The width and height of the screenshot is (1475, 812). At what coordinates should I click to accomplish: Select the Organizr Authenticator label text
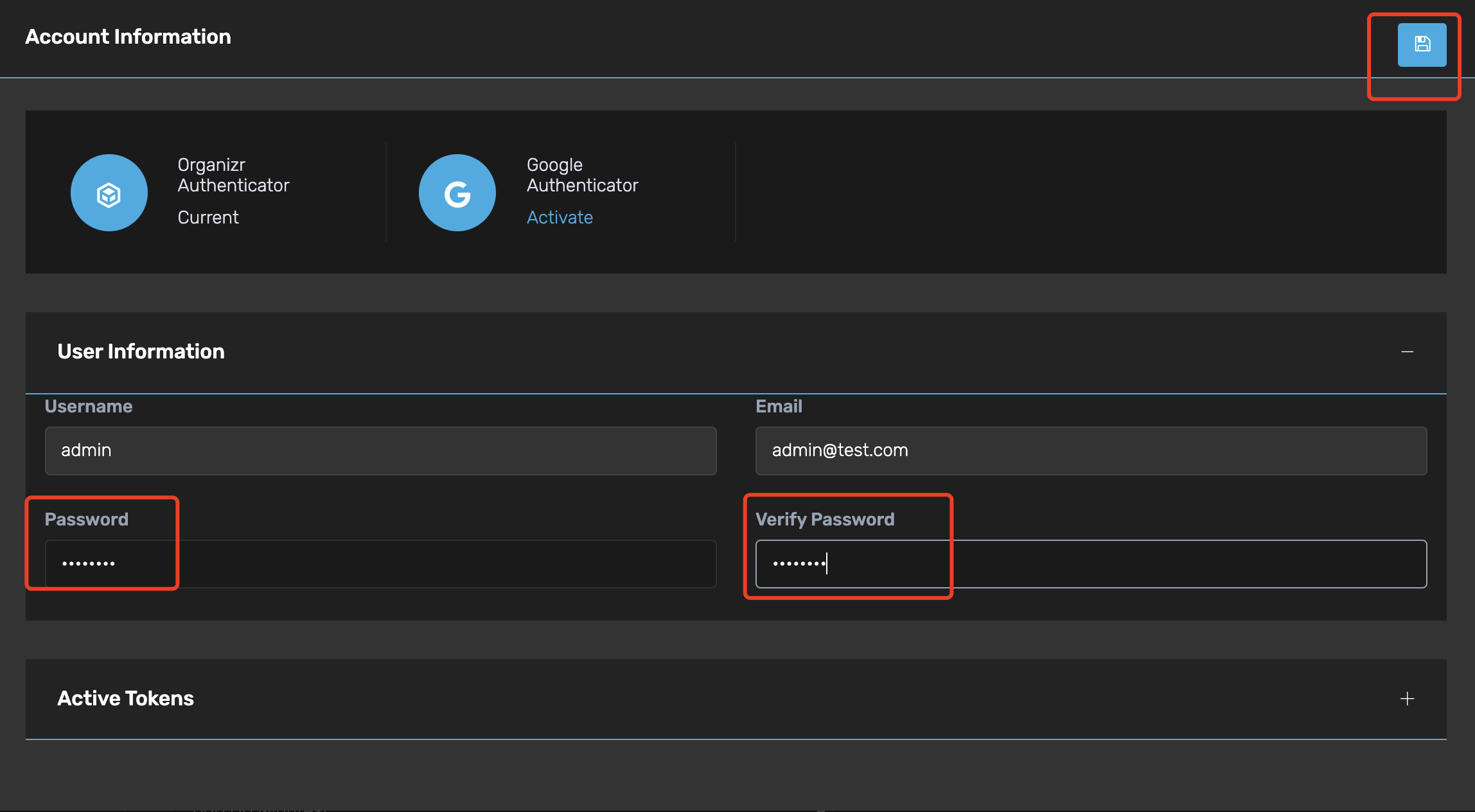[x=233, y=175]
